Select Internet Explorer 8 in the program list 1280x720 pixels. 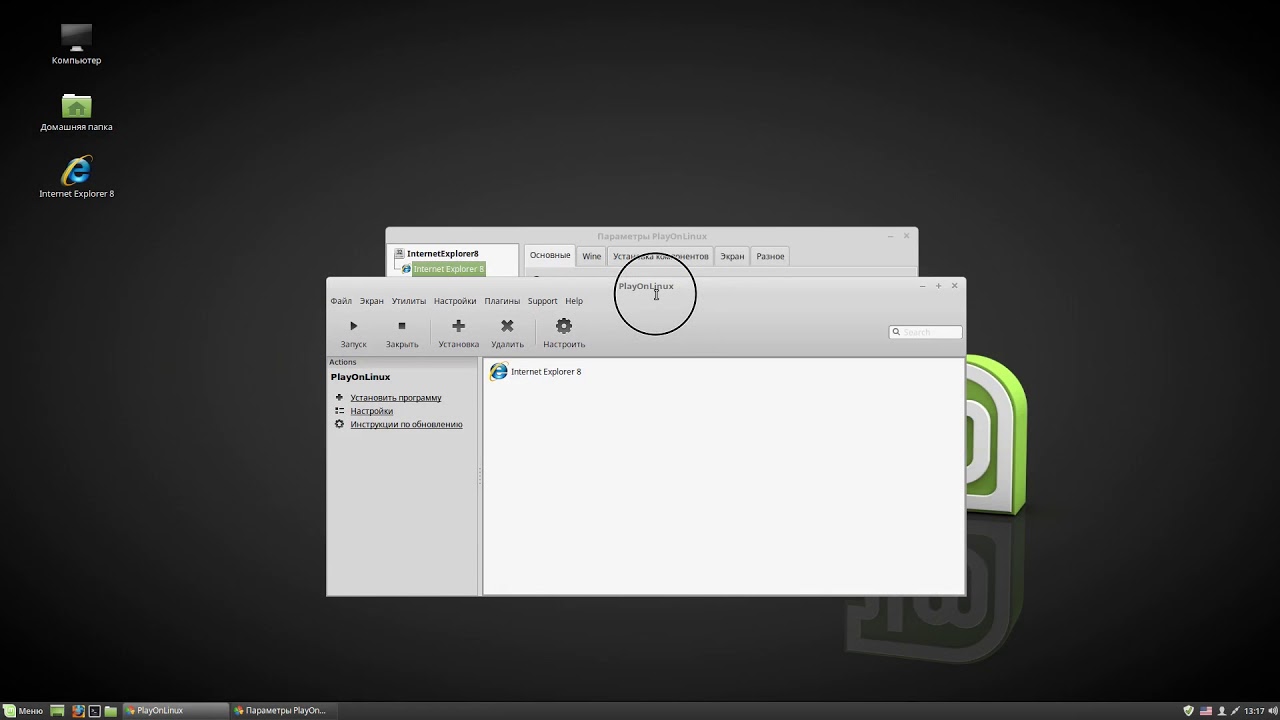point(535,372)
